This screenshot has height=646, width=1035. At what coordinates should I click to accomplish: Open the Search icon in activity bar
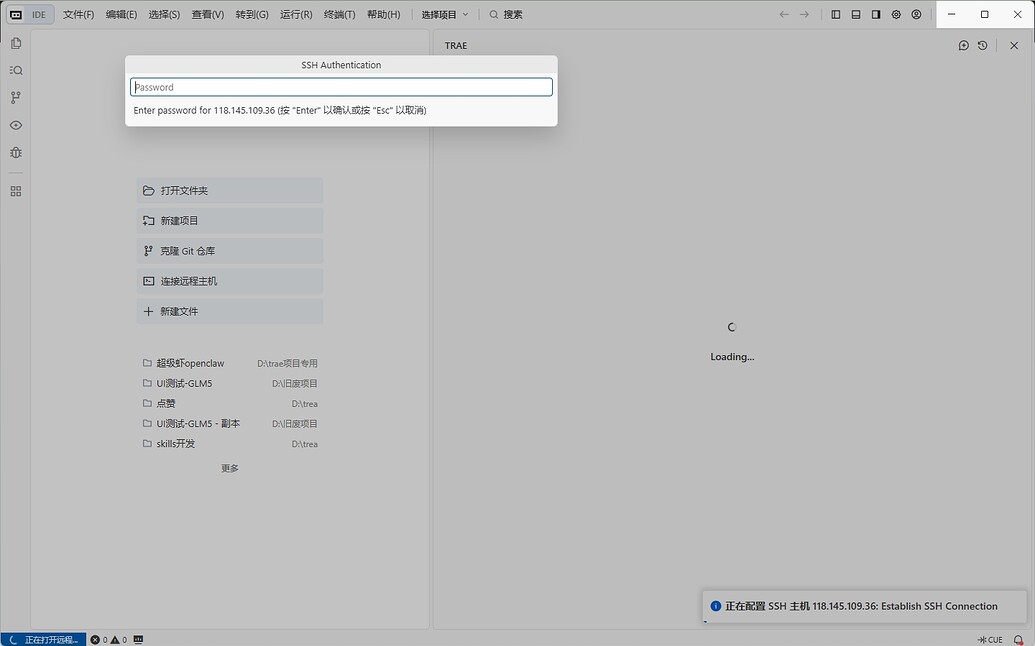point(16,71)
